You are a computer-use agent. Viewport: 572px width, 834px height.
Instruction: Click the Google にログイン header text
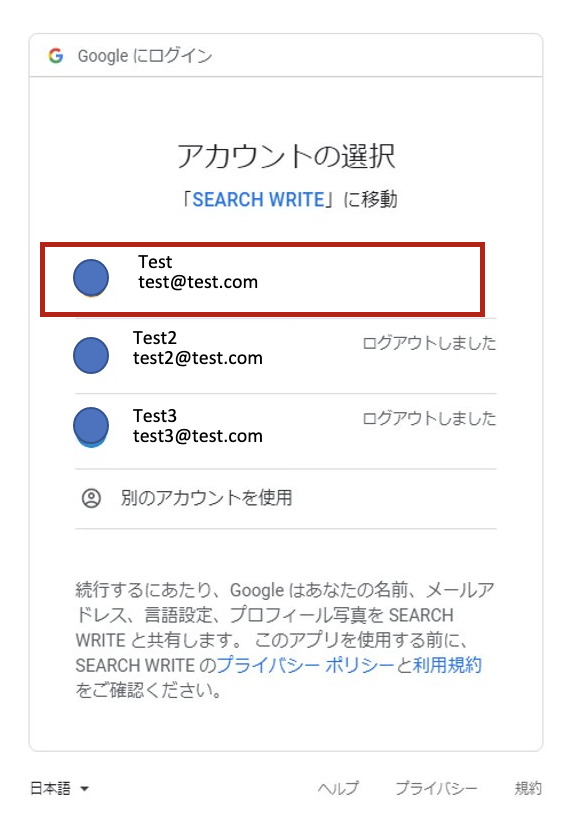[x=145, y=56]
